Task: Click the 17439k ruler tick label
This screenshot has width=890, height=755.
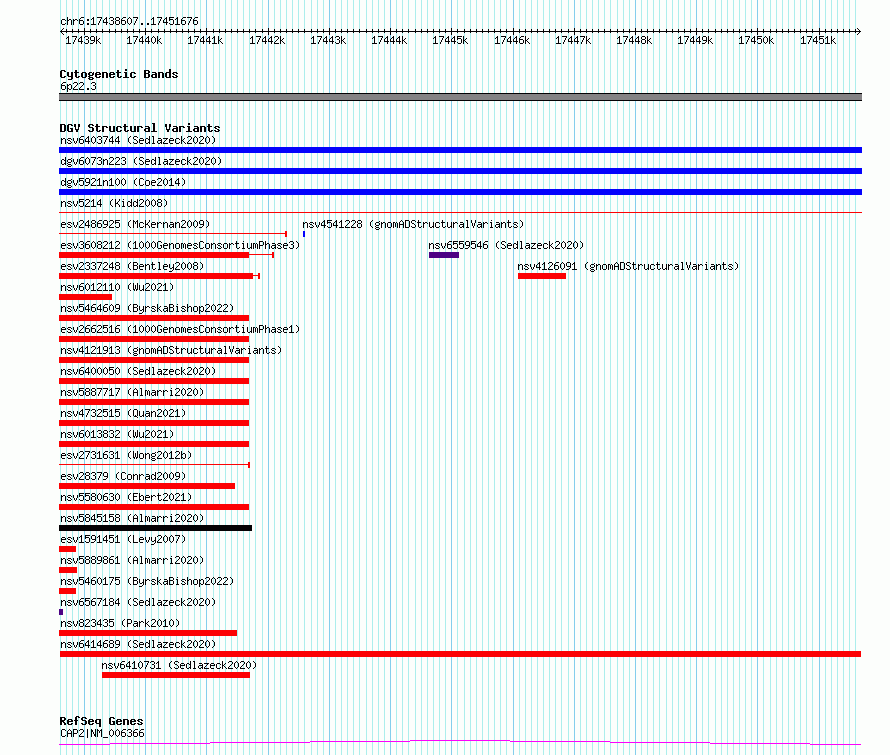Action: coord(83,40)
